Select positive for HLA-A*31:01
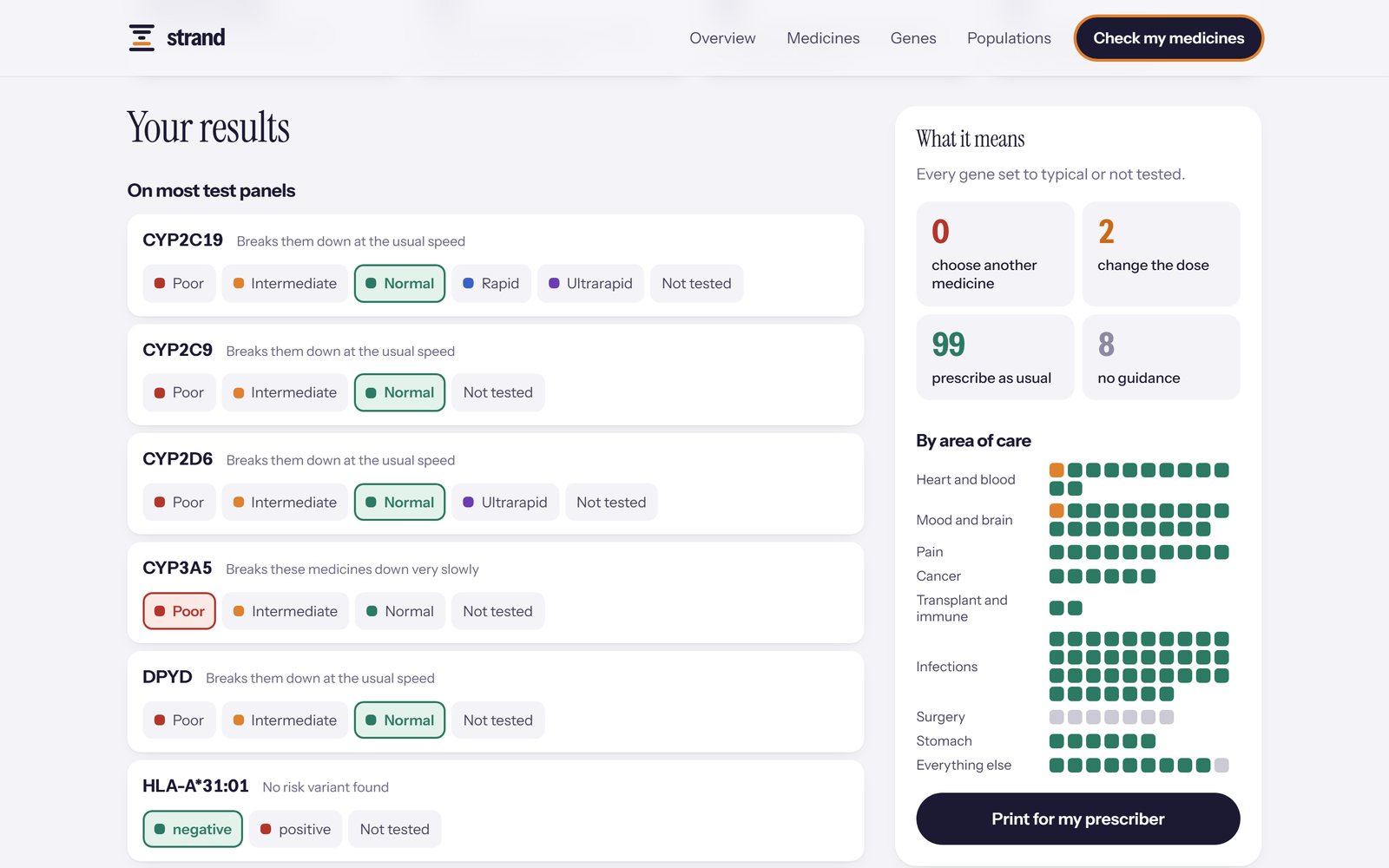Screen dimensions: 1389x868 click(x=295, y=829)
